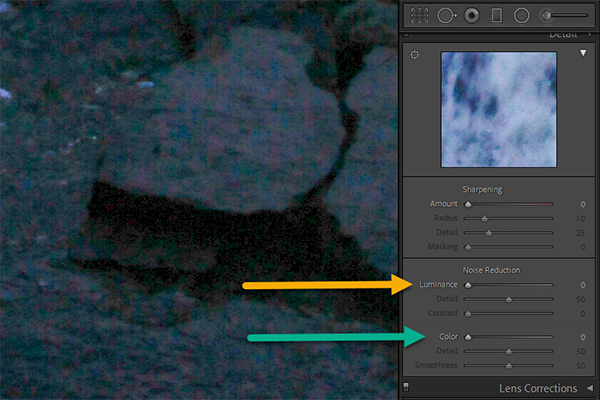Toggle the Lens Corrections panel switch
The height and width of the screenshot is (400, 600).
click(x=405, y=388)
